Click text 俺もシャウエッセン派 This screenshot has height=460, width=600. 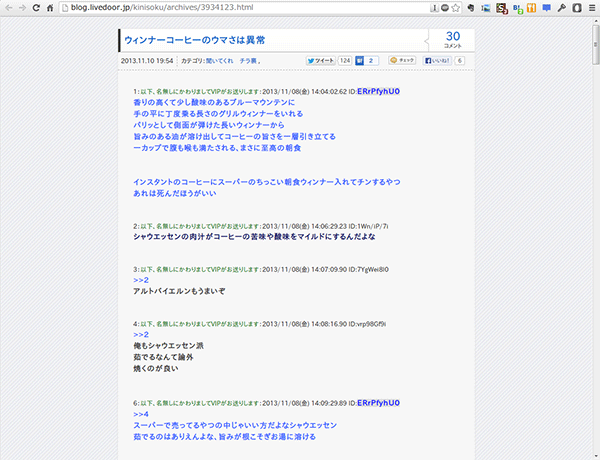point(168,346)
